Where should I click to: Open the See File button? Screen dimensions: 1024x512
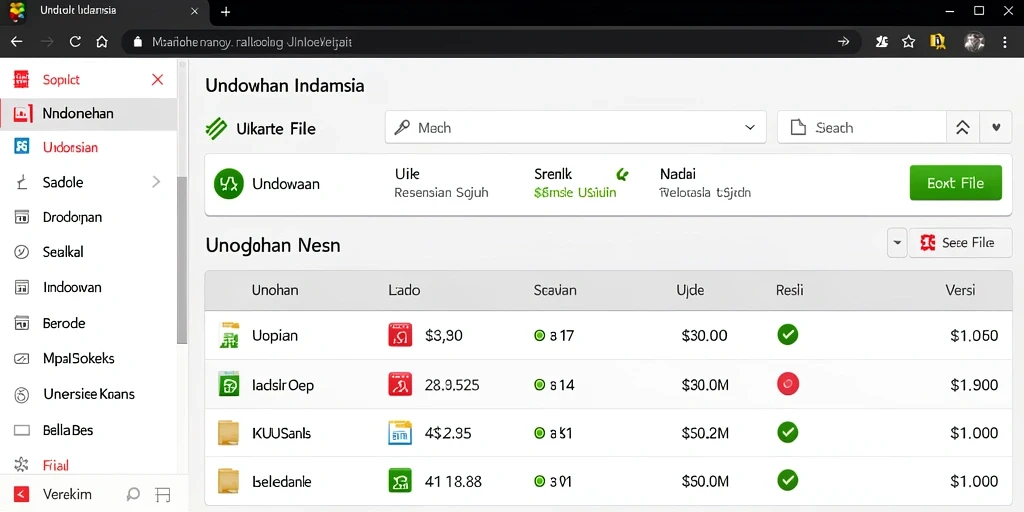[960, 243]
